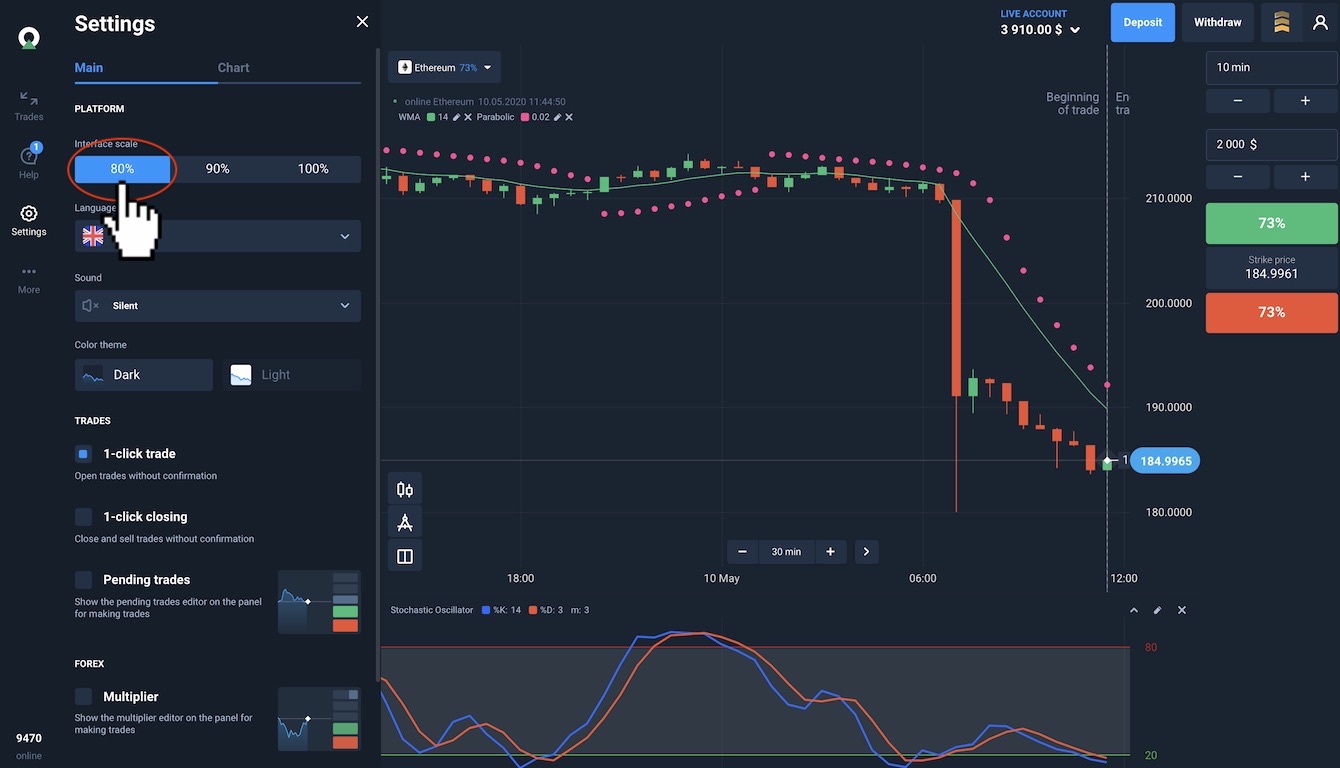Disable the 1-click trade checkbox

pyautogui.click(x=84, y=454)
